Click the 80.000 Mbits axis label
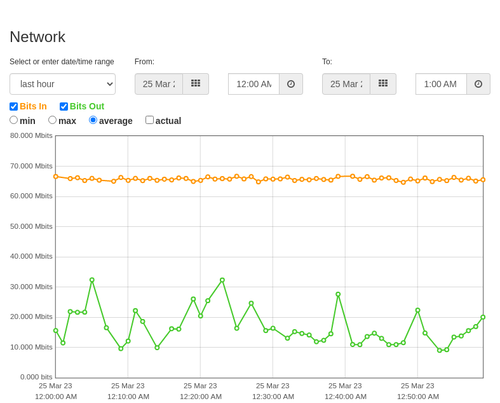This screenshot has width=500, height=403. [31, 136]
